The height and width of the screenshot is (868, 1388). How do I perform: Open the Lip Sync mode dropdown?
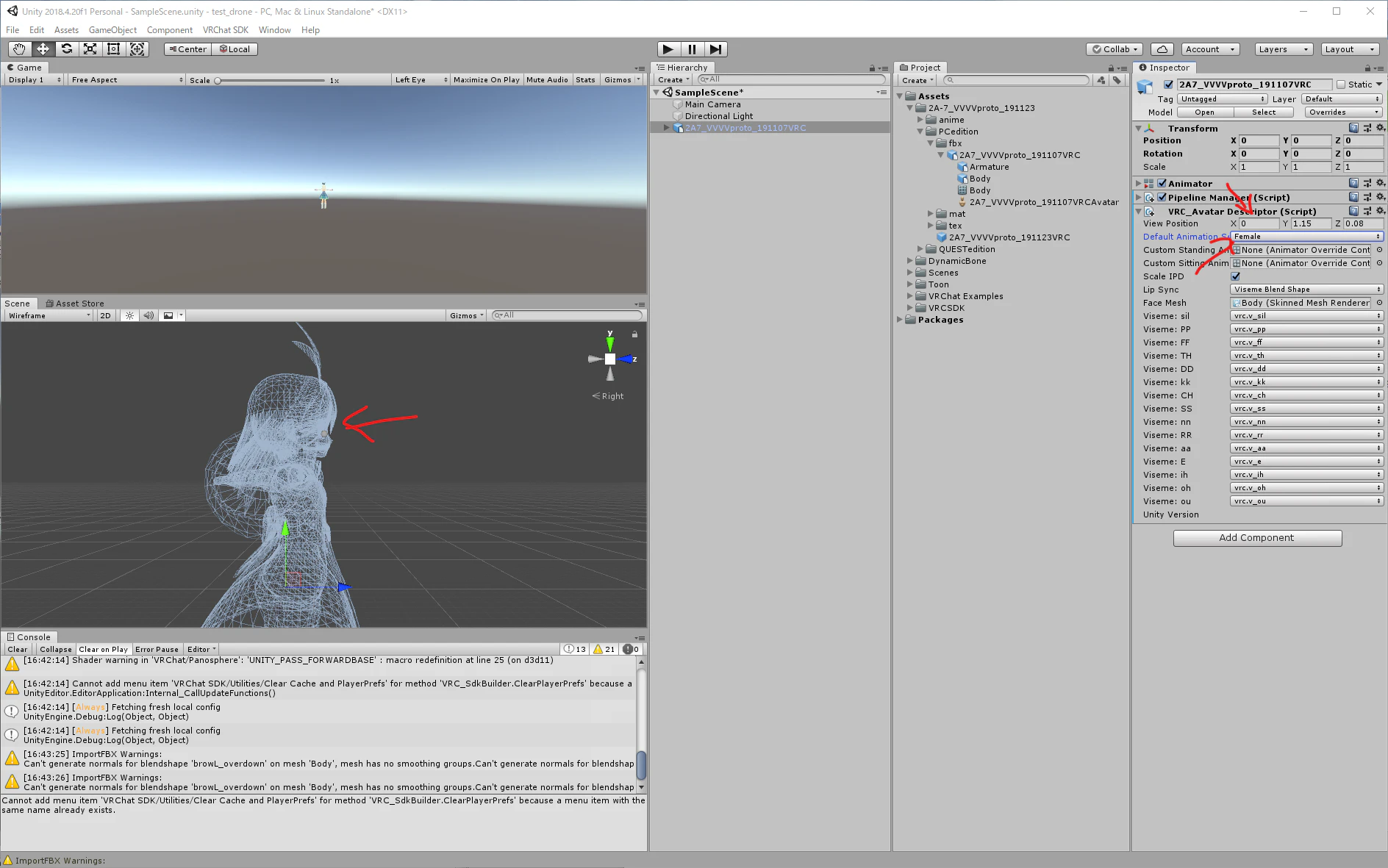(x=1306, y=290)
